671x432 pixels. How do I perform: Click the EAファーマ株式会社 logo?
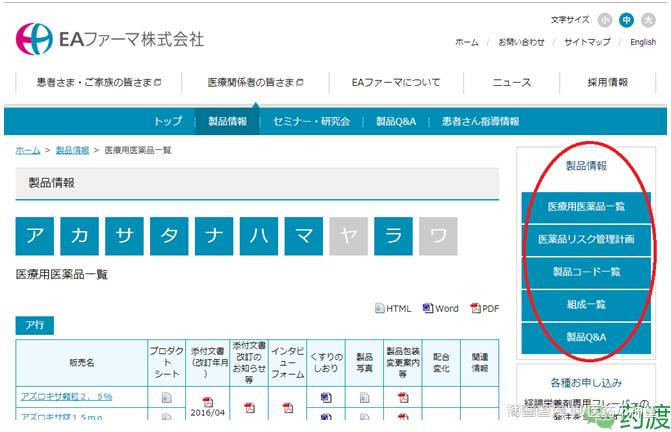point(110,39)
